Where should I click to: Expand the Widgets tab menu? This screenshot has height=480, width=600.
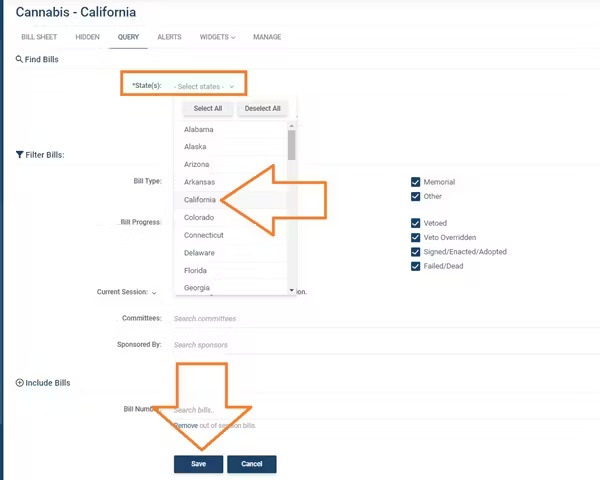[x=217, y=37]
